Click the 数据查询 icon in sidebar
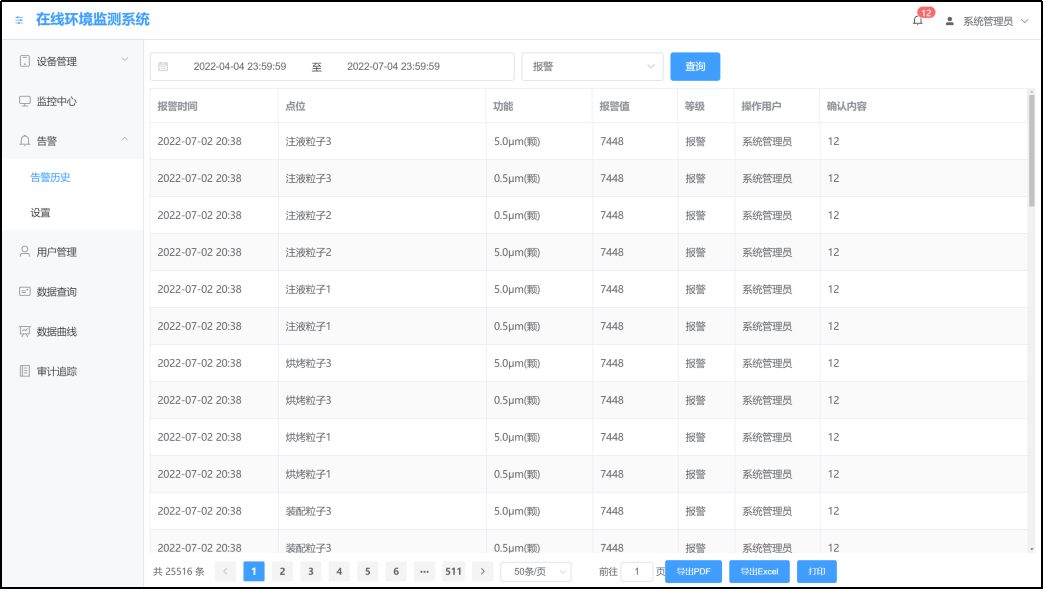This screenshot has height=591, width=1044. (x=25, y=292)
